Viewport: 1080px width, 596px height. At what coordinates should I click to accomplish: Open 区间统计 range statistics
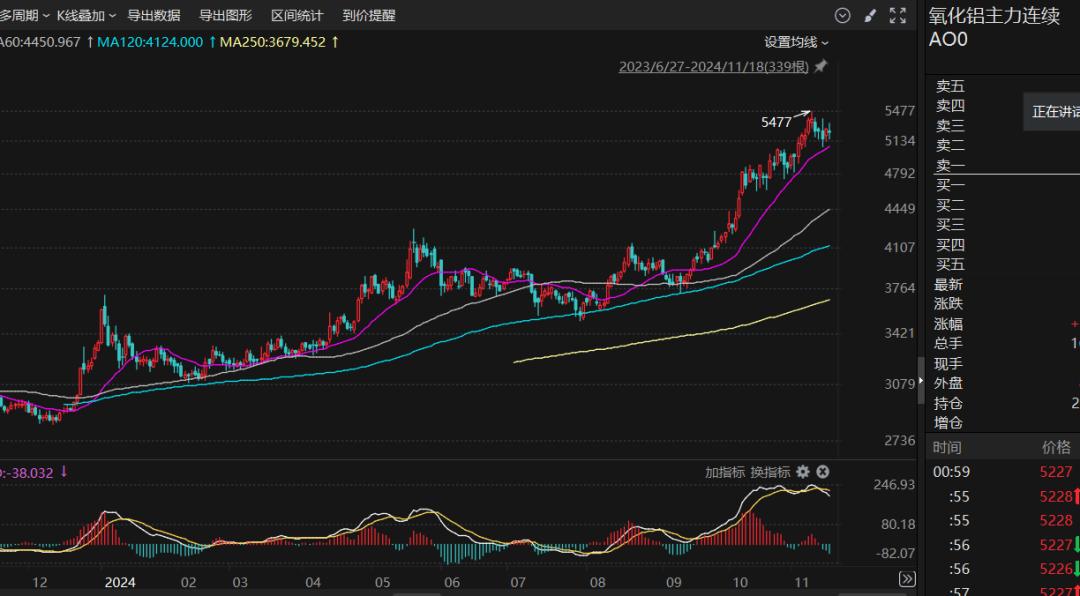[x=297, y=15]
